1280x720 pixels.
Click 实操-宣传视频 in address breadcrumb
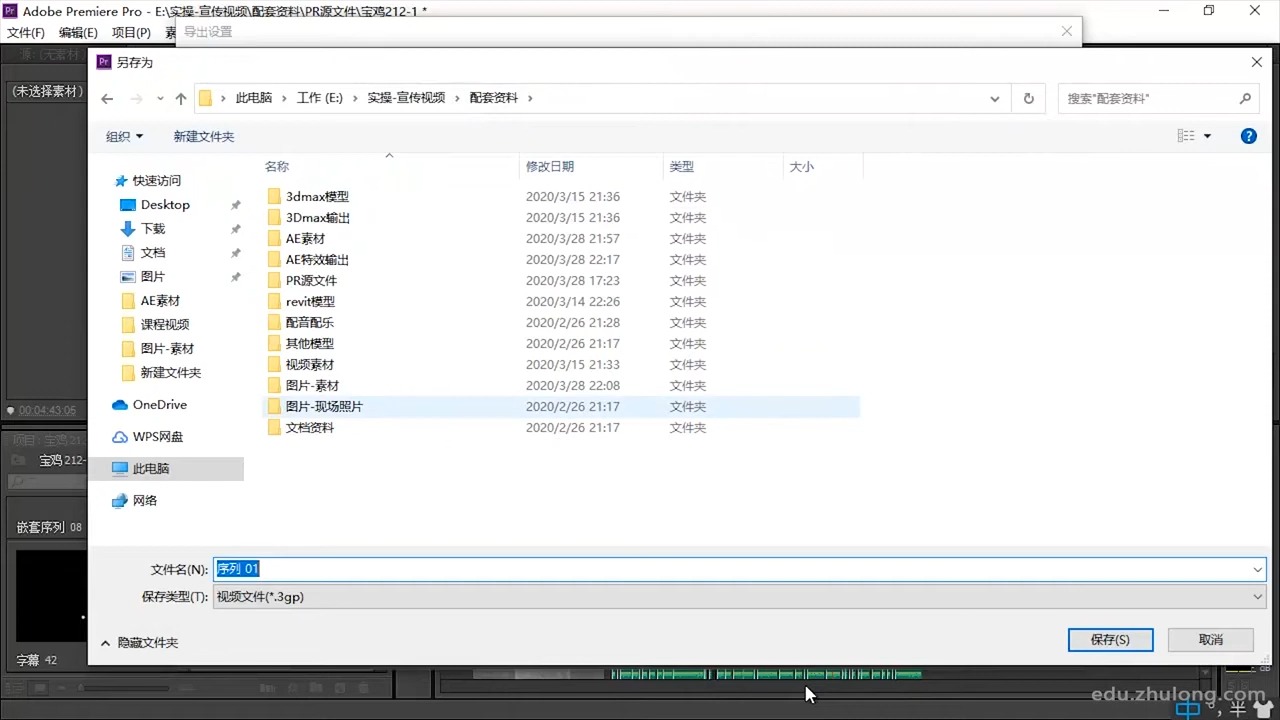pos(406,98)
